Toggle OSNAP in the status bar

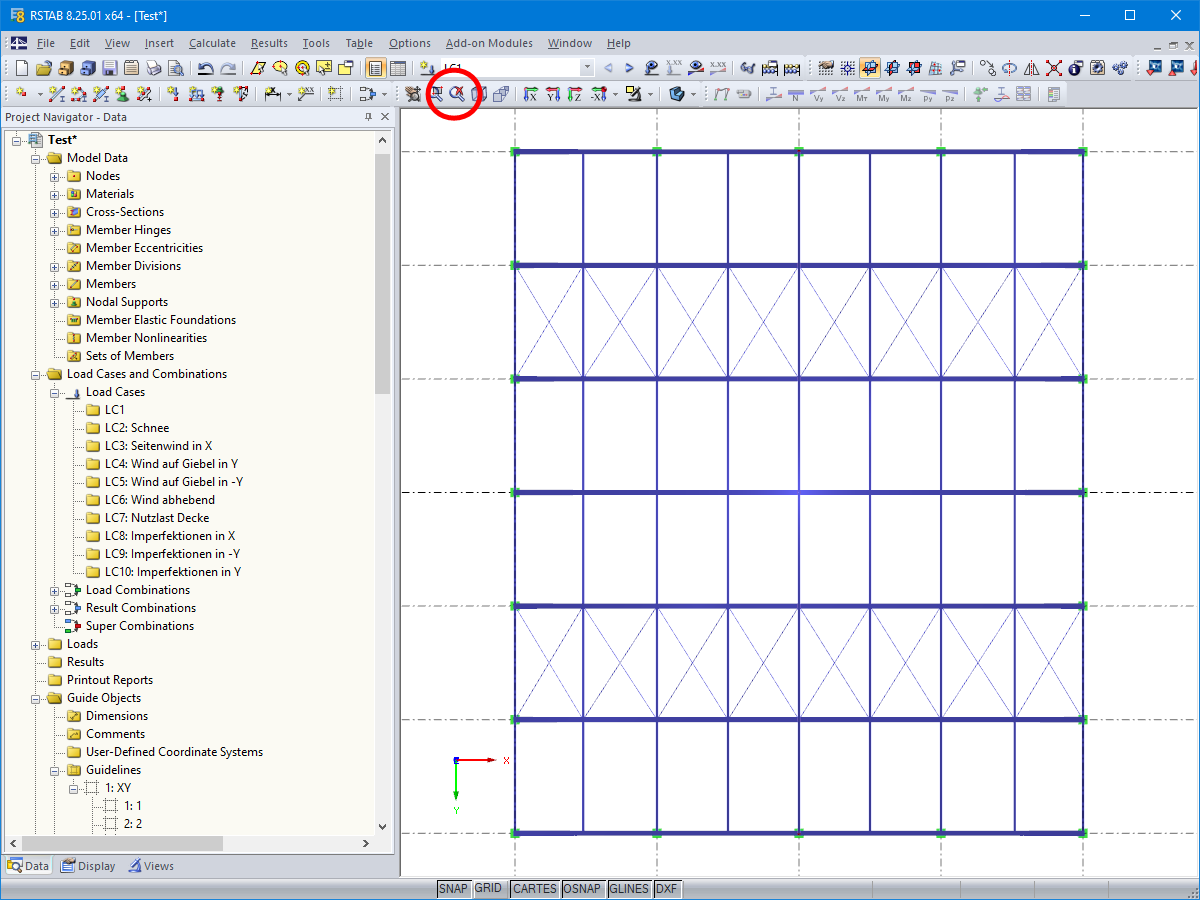tap(583, 888)
